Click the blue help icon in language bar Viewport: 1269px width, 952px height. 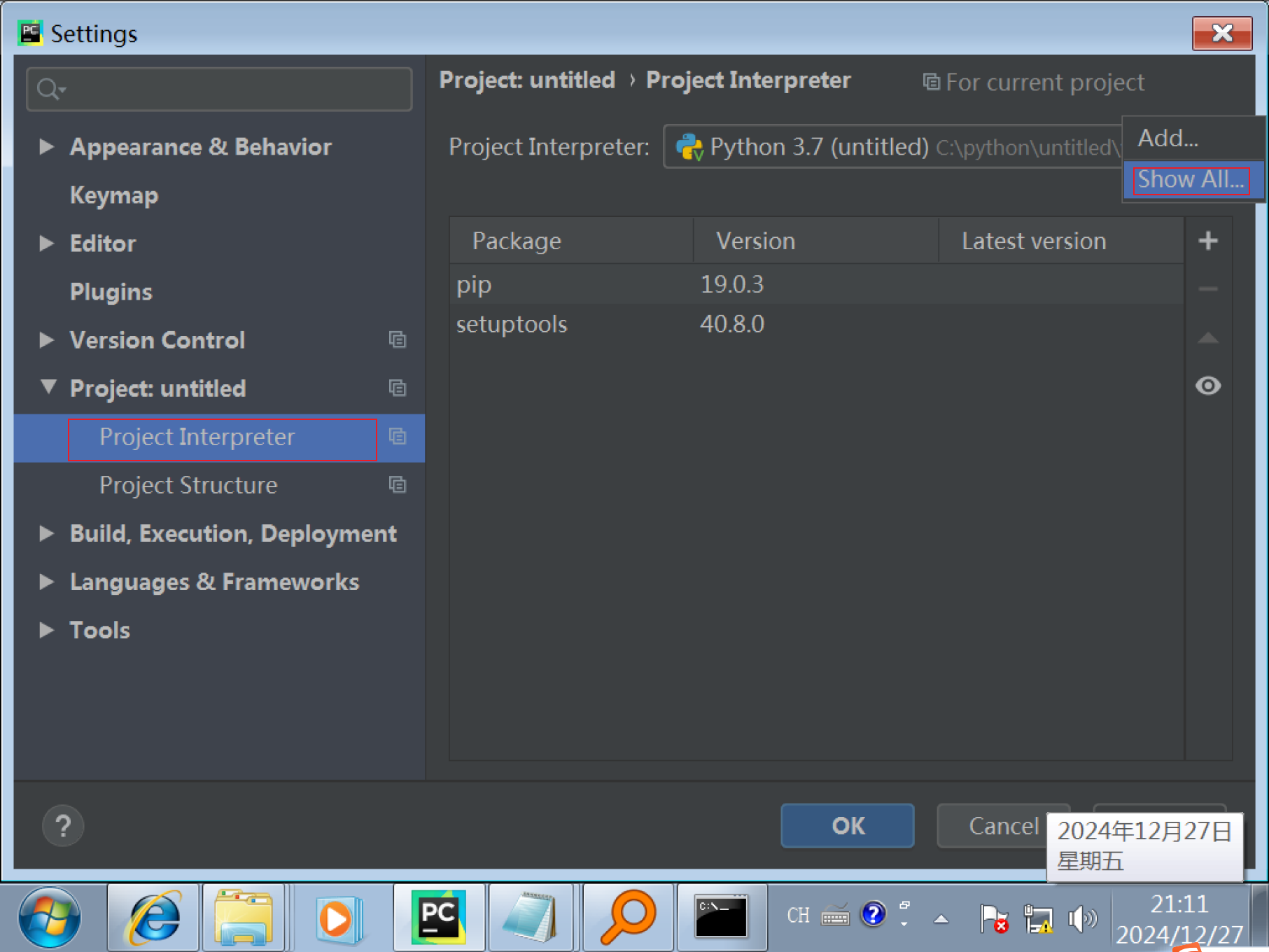(x=873, y=914)
